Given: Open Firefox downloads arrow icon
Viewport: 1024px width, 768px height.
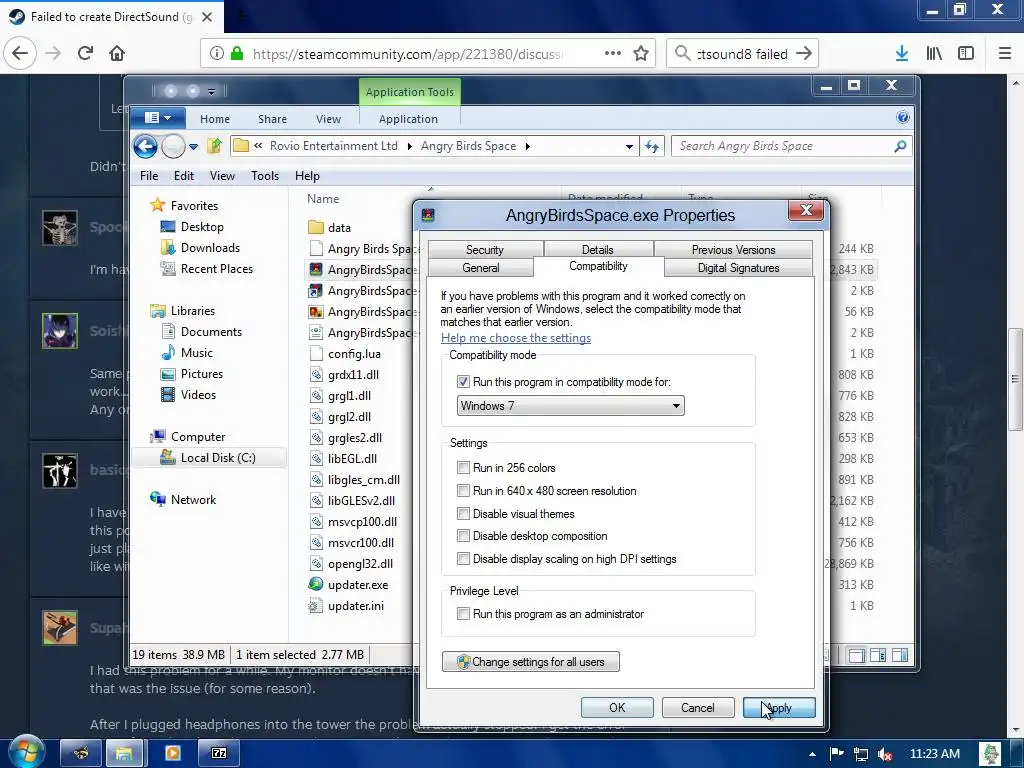Looking at the screenshot, I should (902, 54).
